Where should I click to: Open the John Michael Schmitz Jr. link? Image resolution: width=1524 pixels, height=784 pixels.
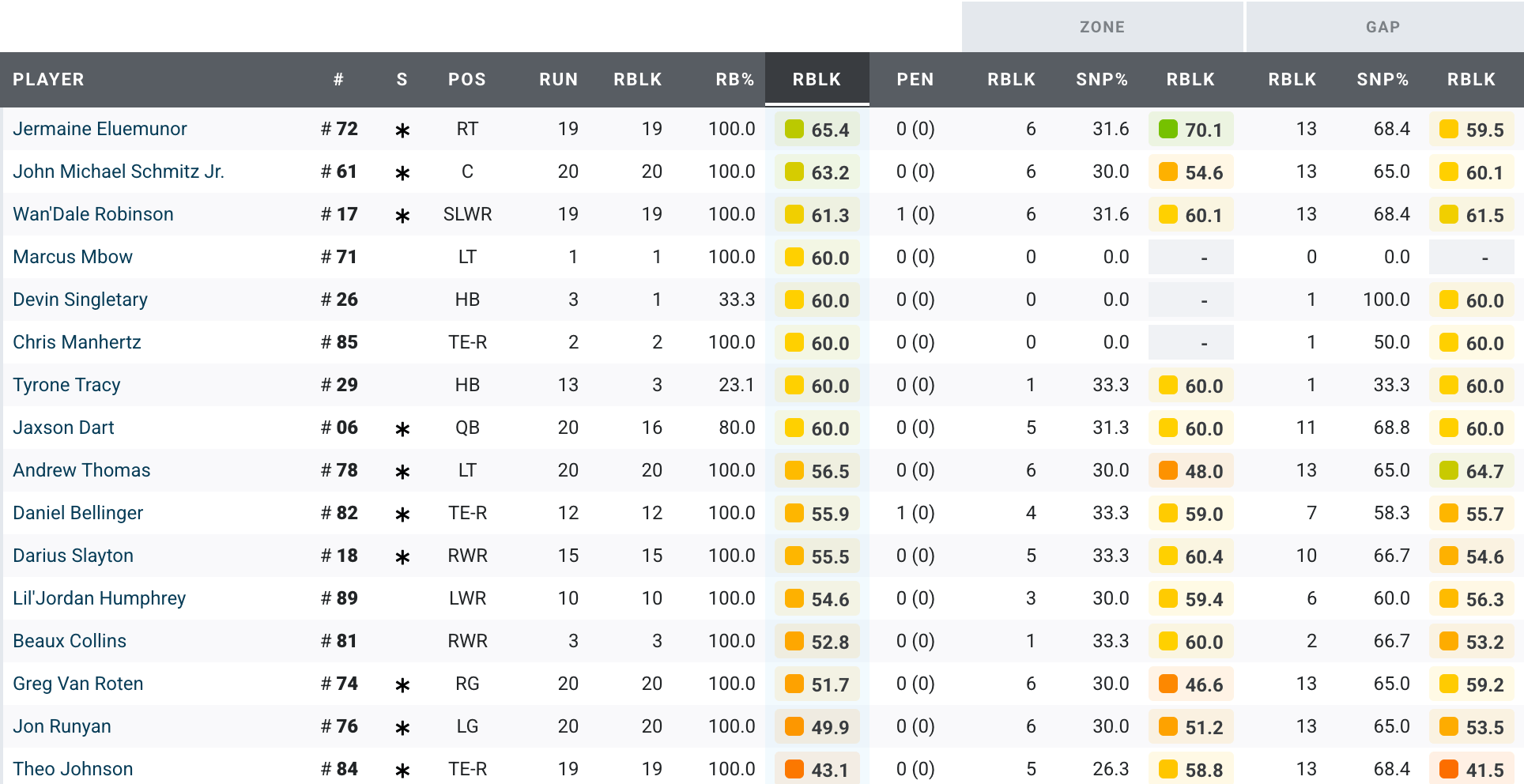(119, 171)
